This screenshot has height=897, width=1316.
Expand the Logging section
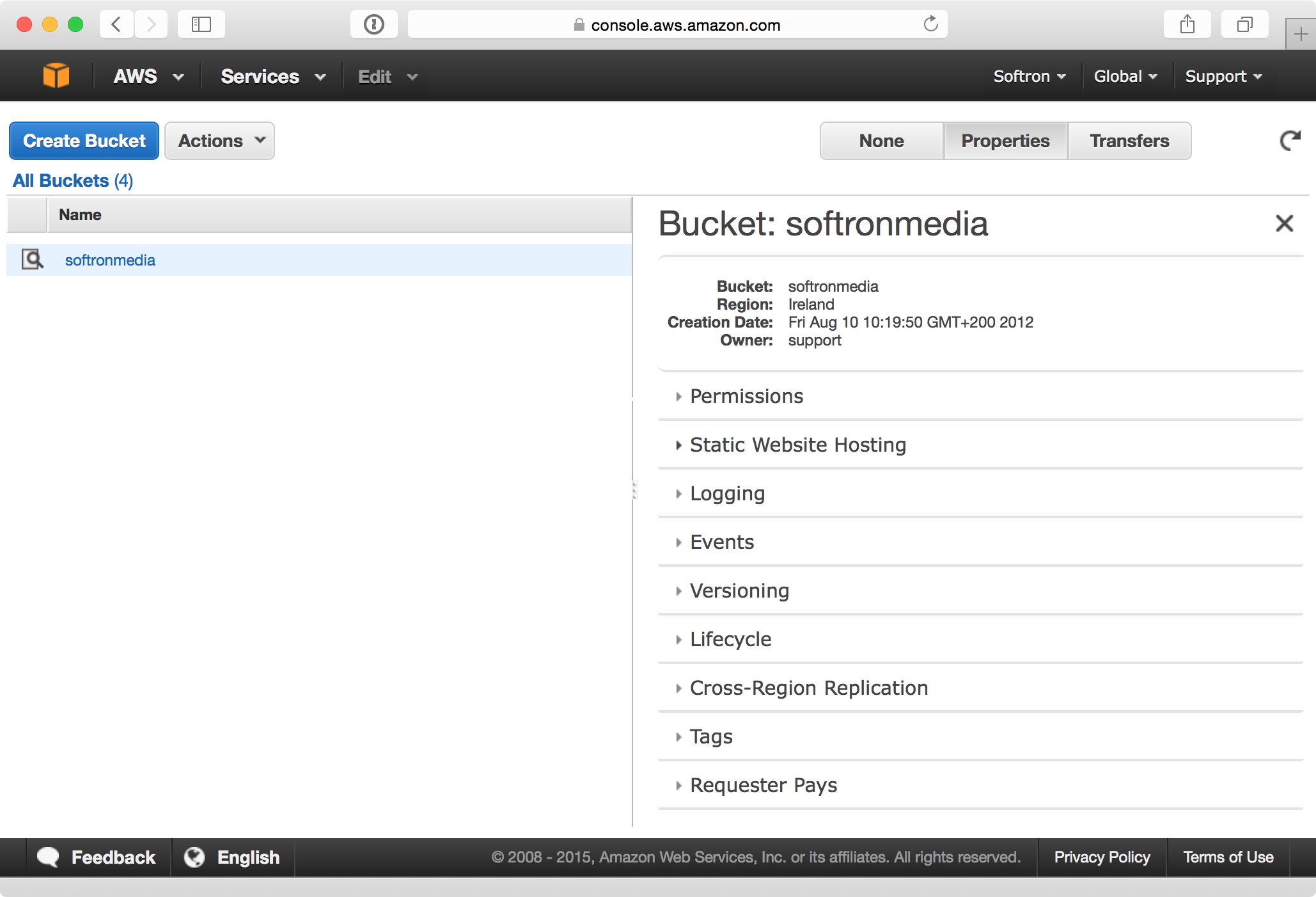980,493
